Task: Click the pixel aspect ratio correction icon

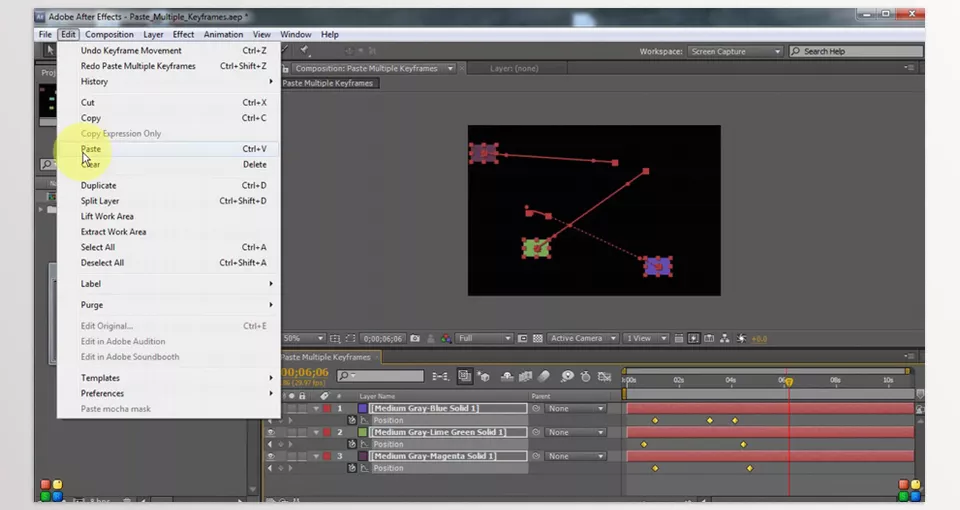Action: pos(679,339)
